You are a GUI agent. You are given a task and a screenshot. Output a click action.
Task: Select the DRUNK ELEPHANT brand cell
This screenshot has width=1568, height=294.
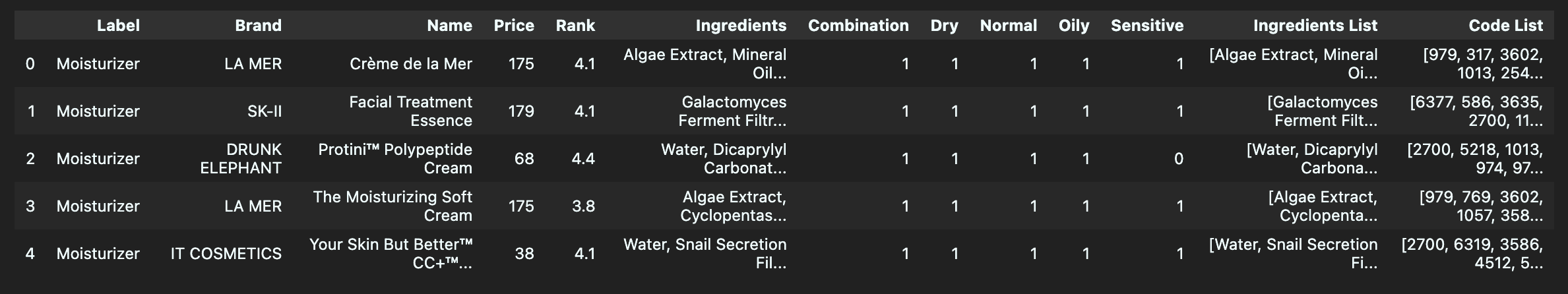coord(241,159)
